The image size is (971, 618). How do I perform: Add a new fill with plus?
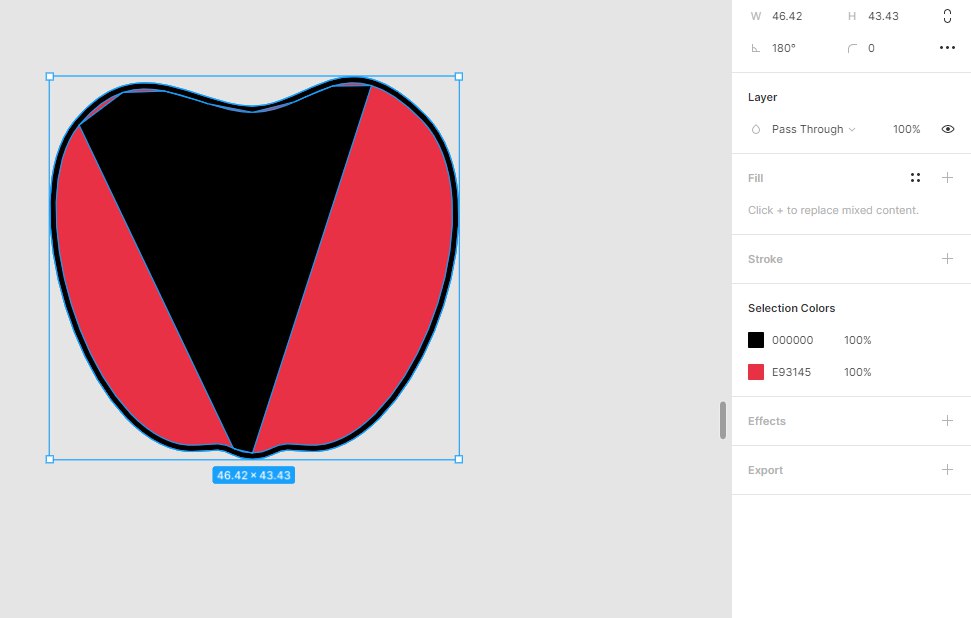(947, 178)
